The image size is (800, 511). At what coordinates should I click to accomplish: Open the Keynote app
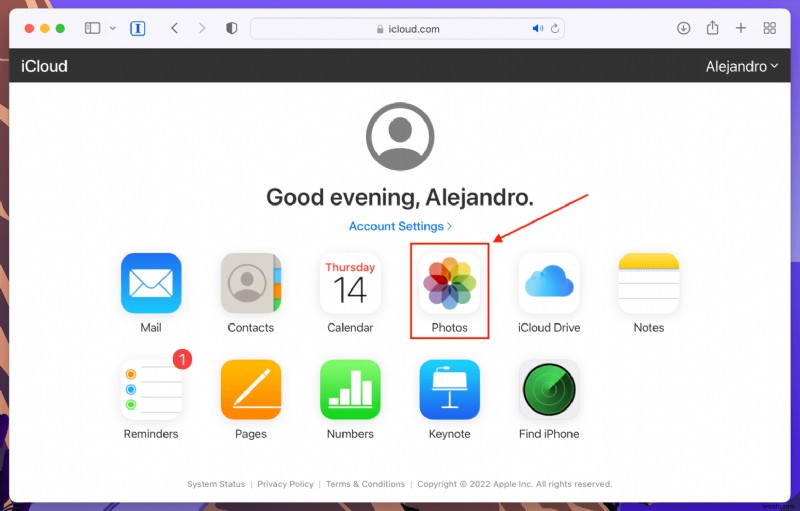pos(449,390)
